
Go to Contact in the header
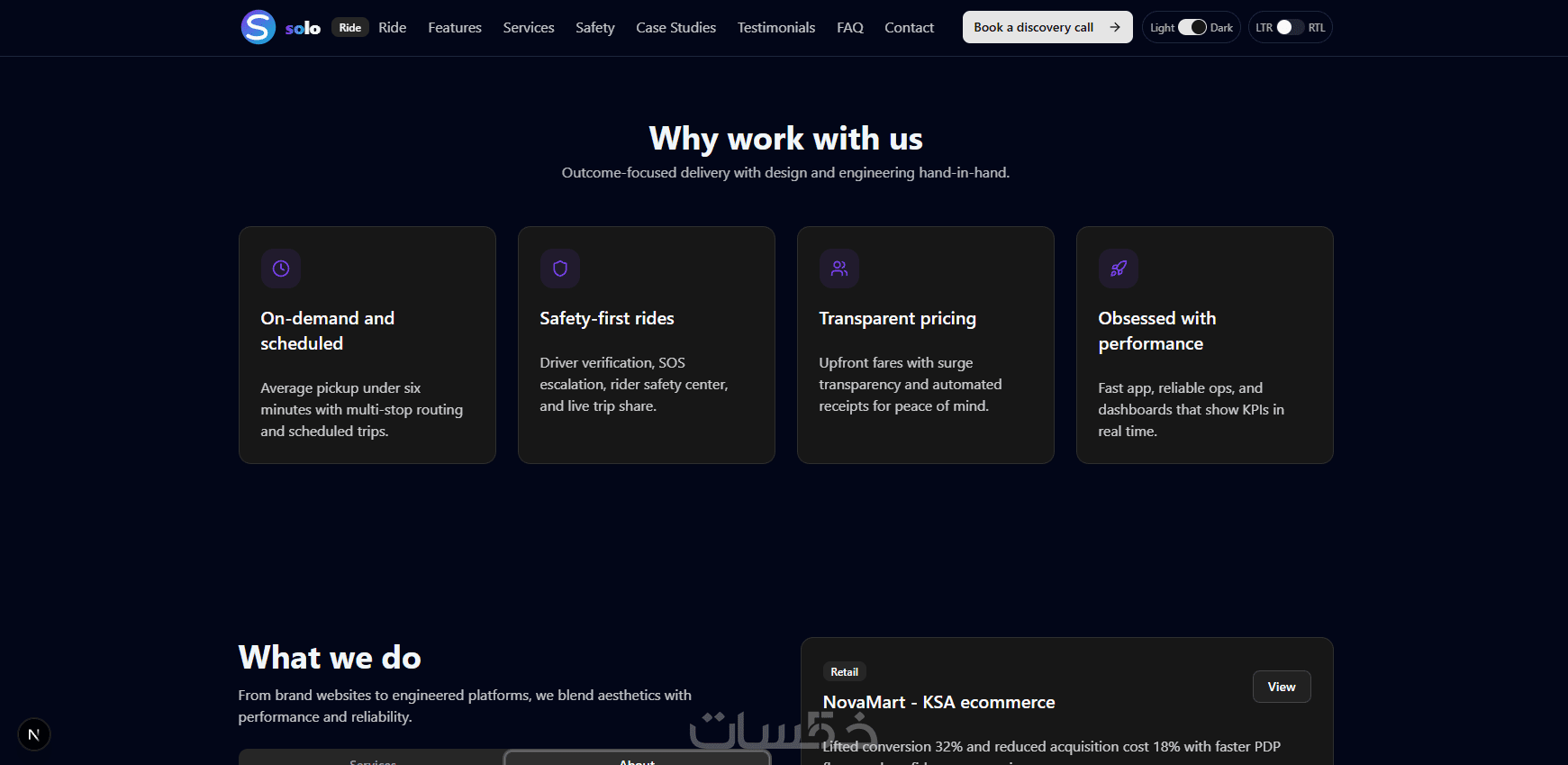(x=910, y=27)
